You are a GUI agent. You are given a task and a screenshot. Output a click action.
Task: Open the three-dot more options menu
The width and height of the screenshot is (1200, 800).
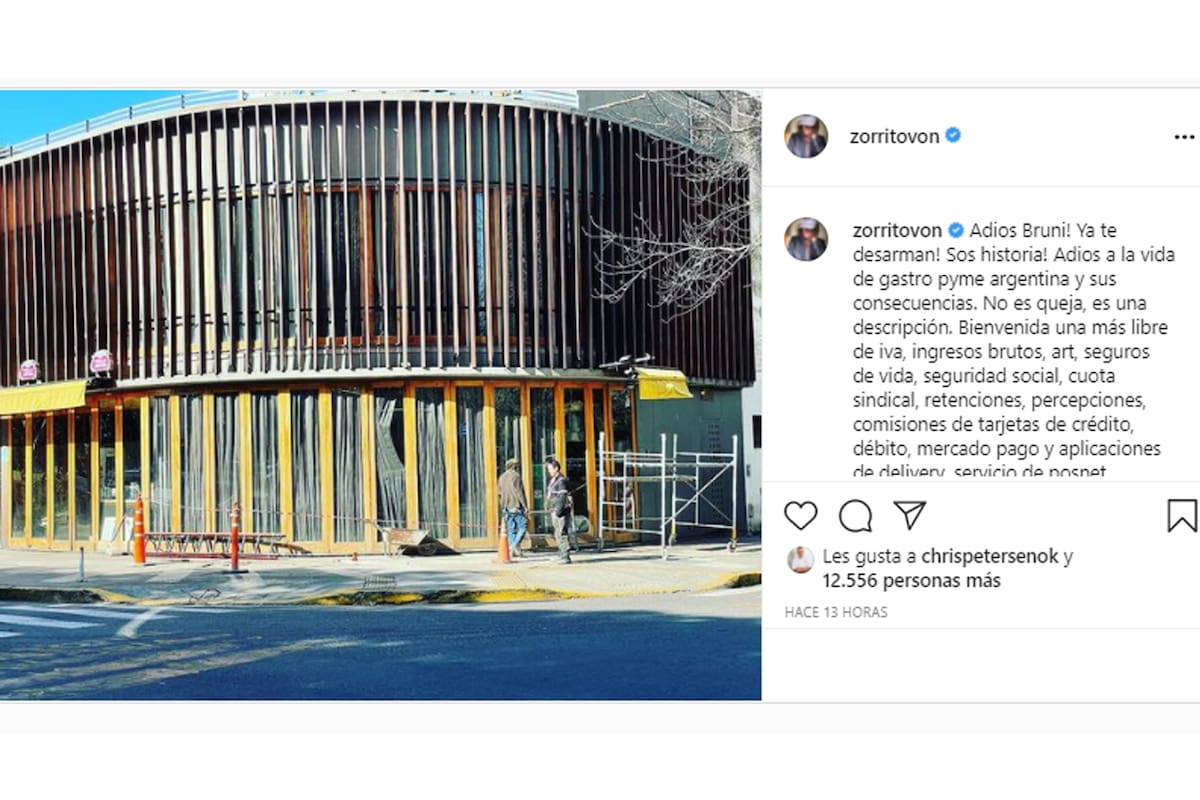(1184, 137)
